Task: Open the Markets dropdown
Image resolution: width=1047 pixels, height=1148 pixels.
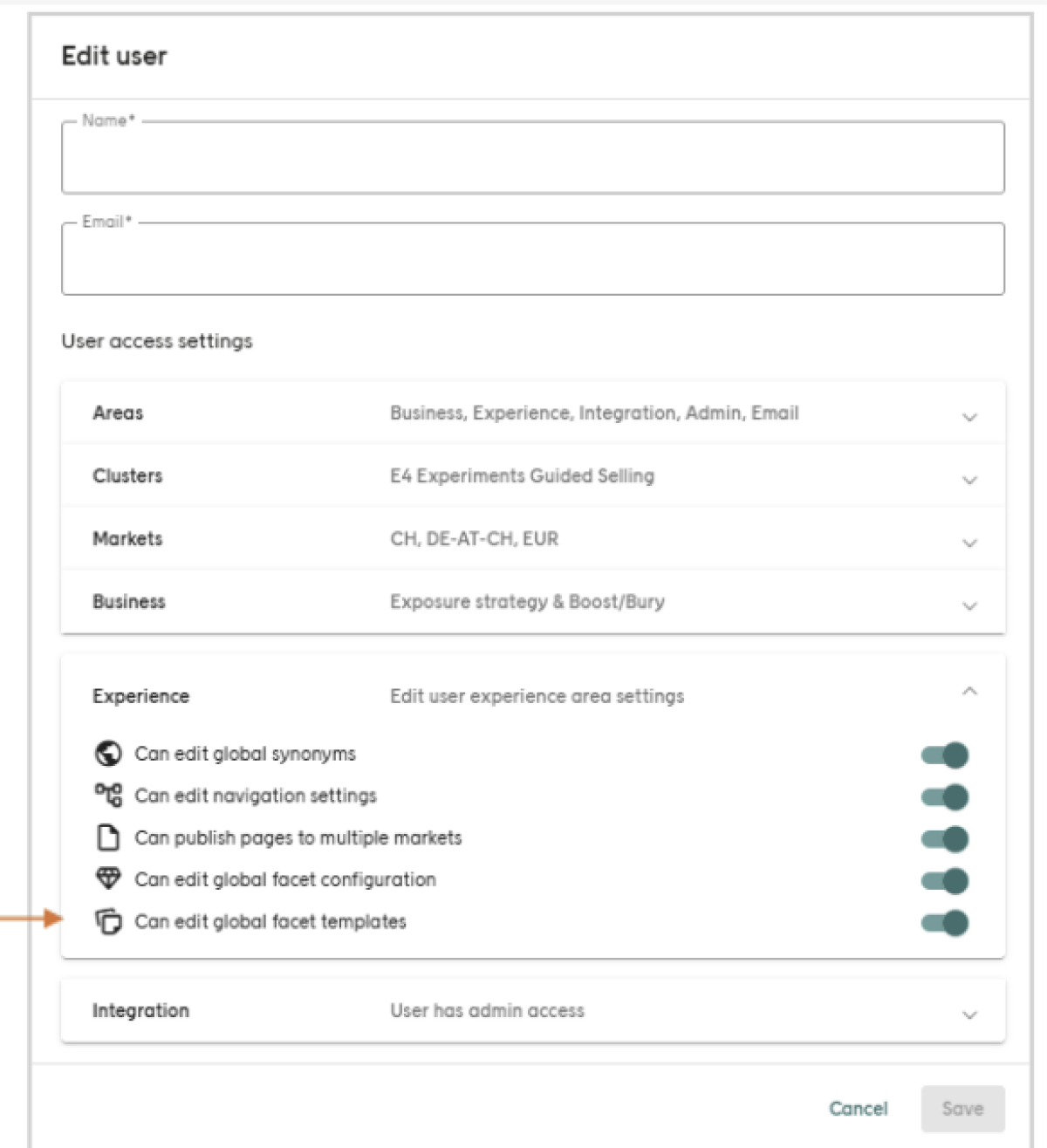Action: click(969, 543)
